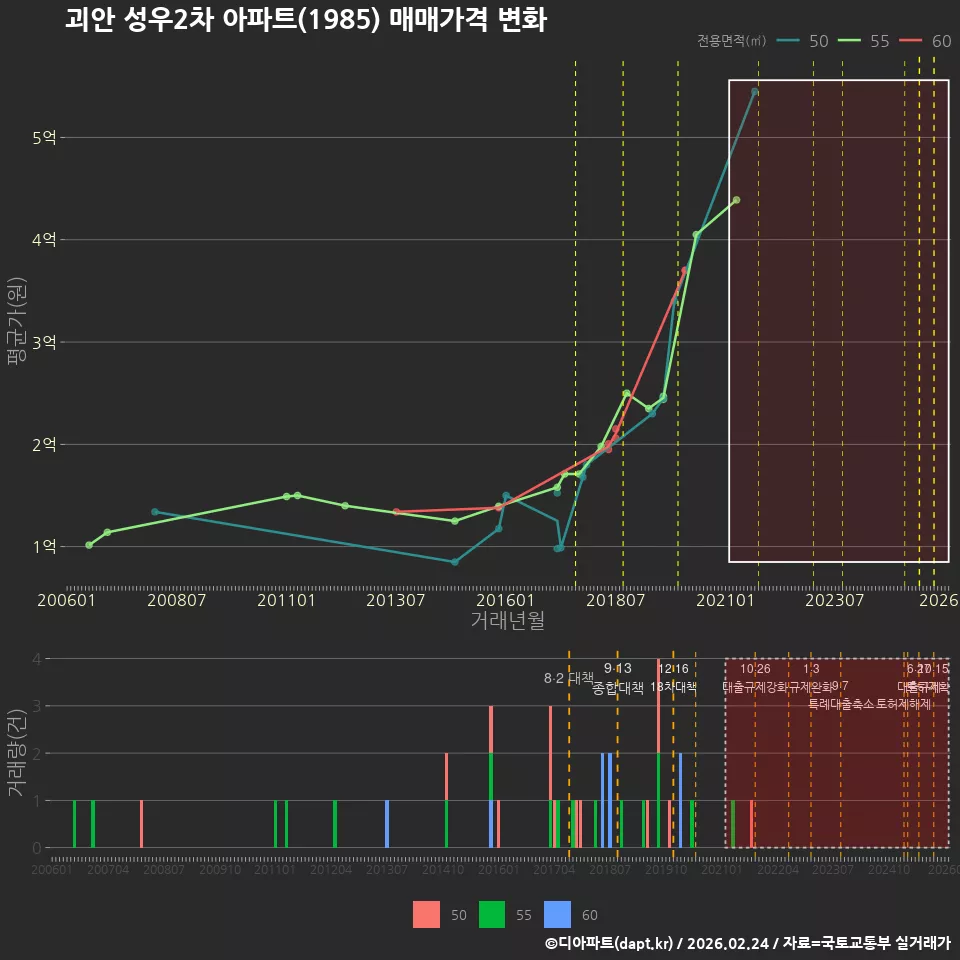The height and width of the screenshot is (960, 960).
Task: Toggle the teal 50 line legend entry at top
Action: pyautogui.click(x=802, y=41)
